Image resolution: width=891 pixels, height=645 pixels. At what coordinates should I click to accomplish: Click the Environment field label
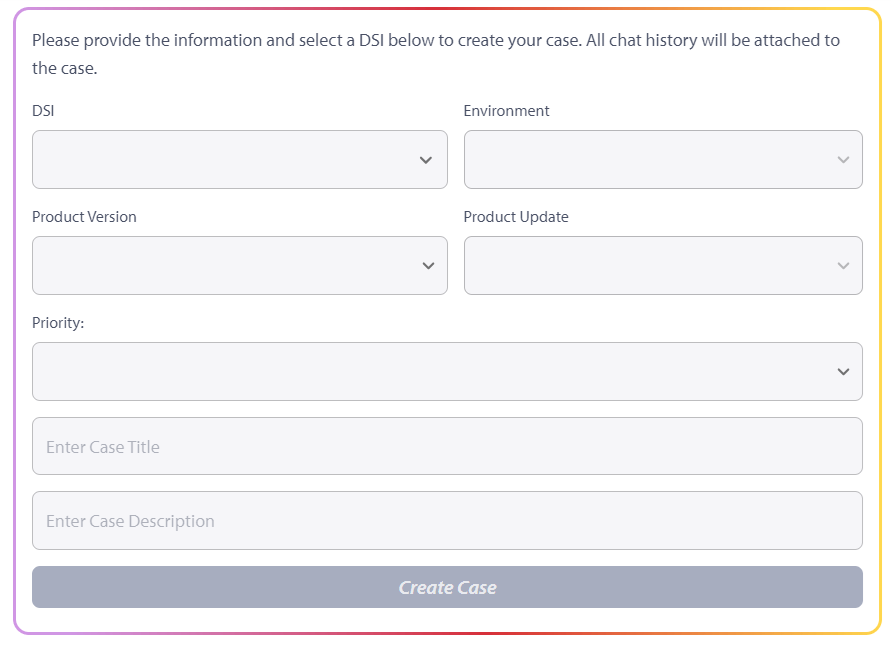click(506, 111)
